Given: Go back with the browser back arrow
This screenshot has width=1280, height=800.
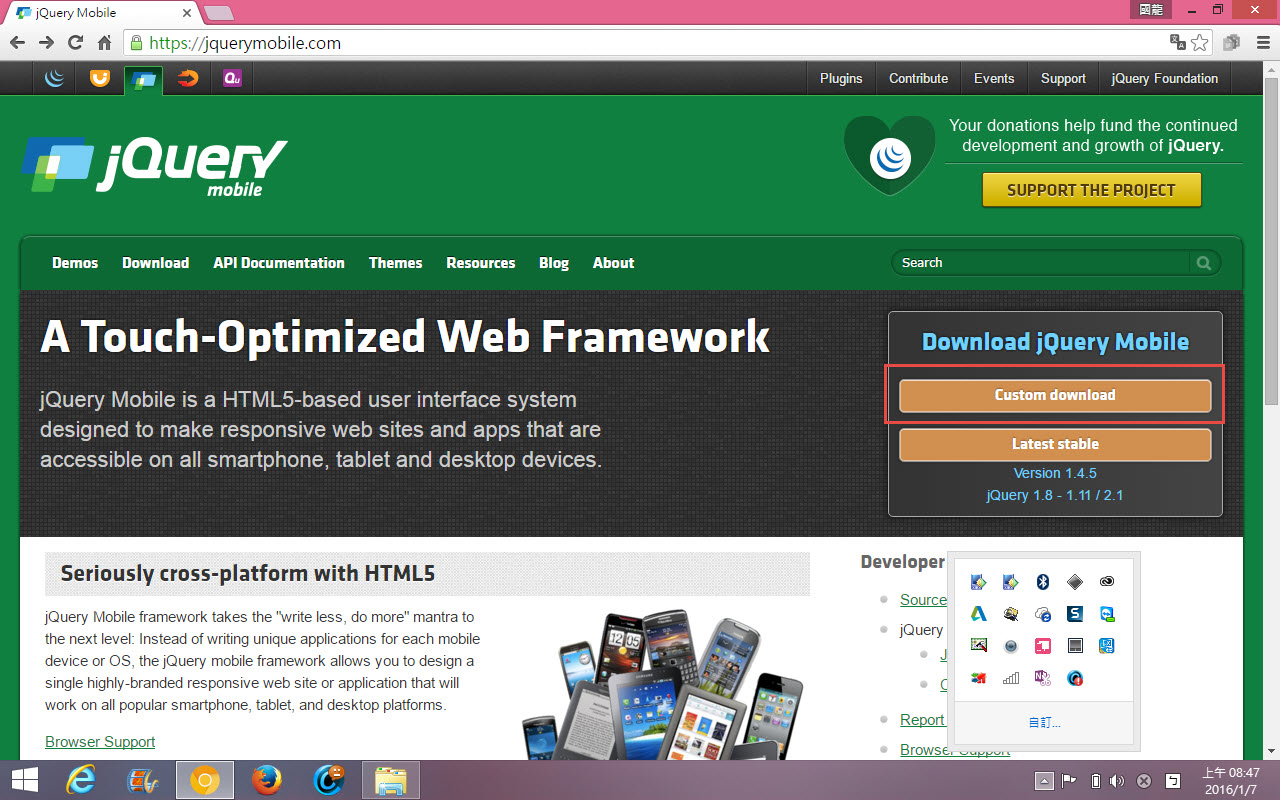Looking at the screenshot, I should click(17, 43).
